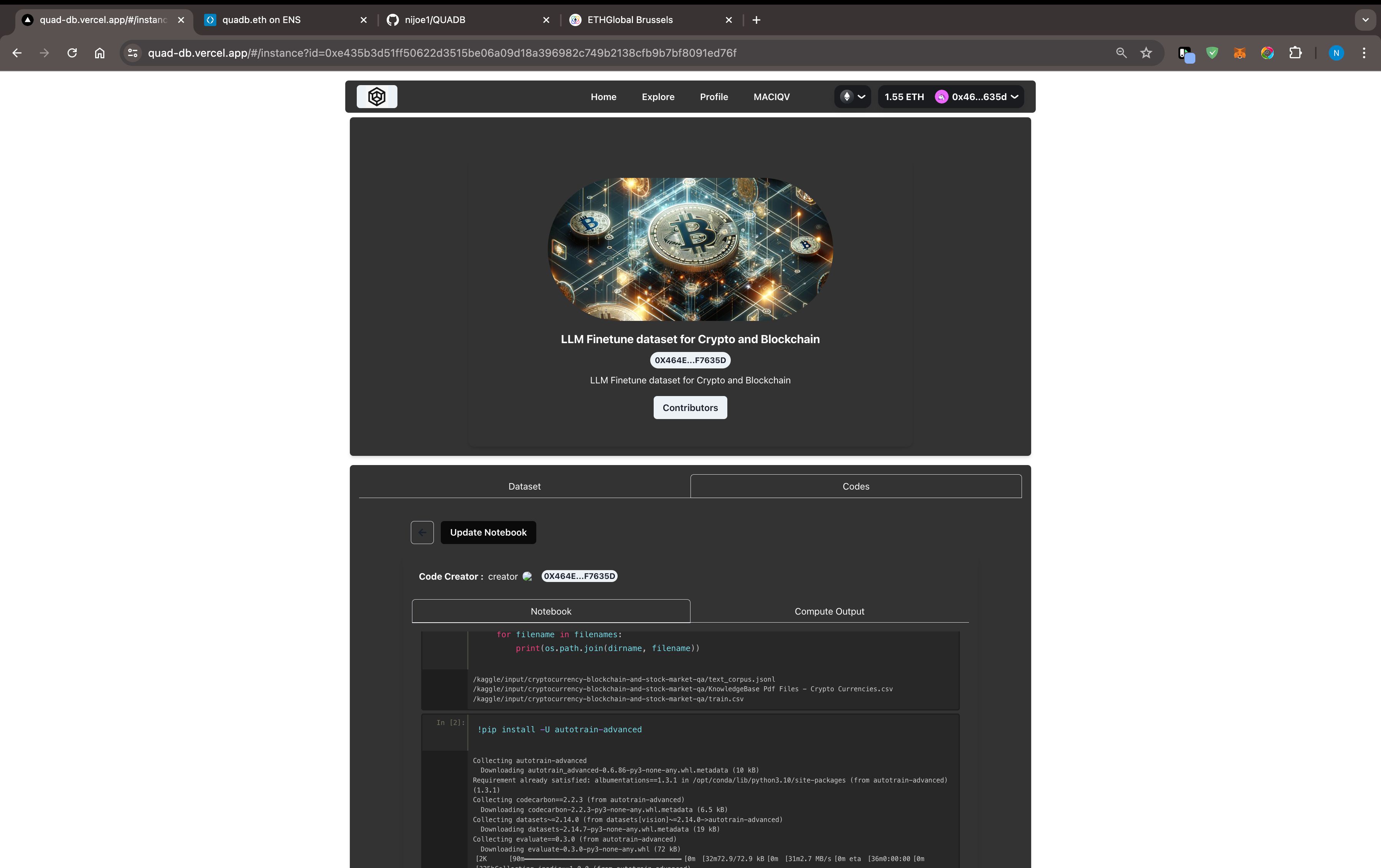Viewport: 1381px width, 868px height.
Task: Click the Contributors button
Action: coord(690,407)
